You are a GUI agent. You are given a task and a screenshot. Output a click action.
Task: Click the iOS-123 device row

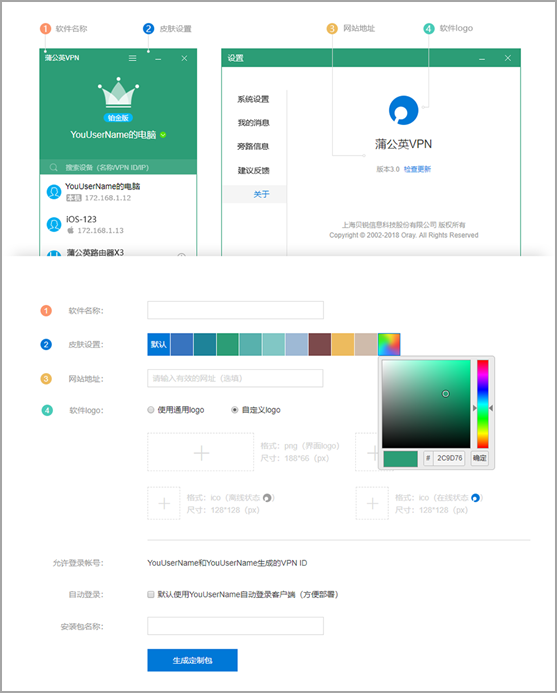[118, 225]
